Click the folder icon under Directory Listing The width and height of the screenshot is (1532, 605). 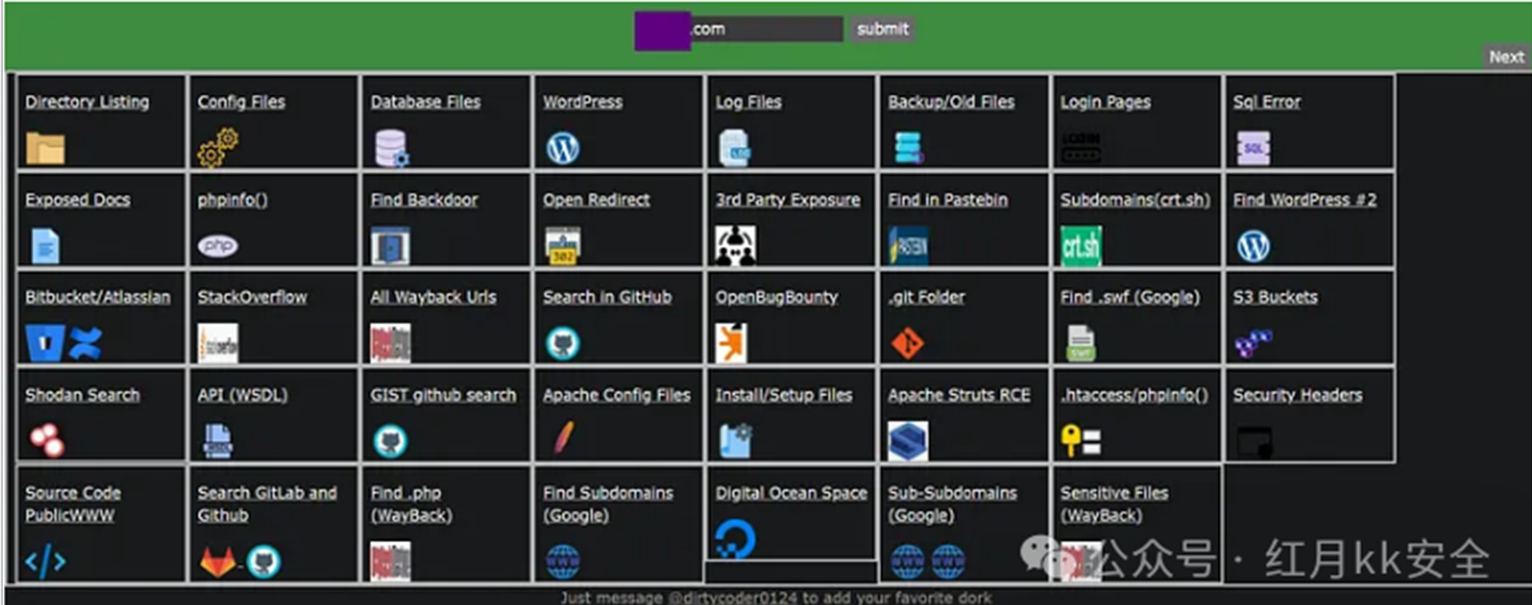click(45, 148)
